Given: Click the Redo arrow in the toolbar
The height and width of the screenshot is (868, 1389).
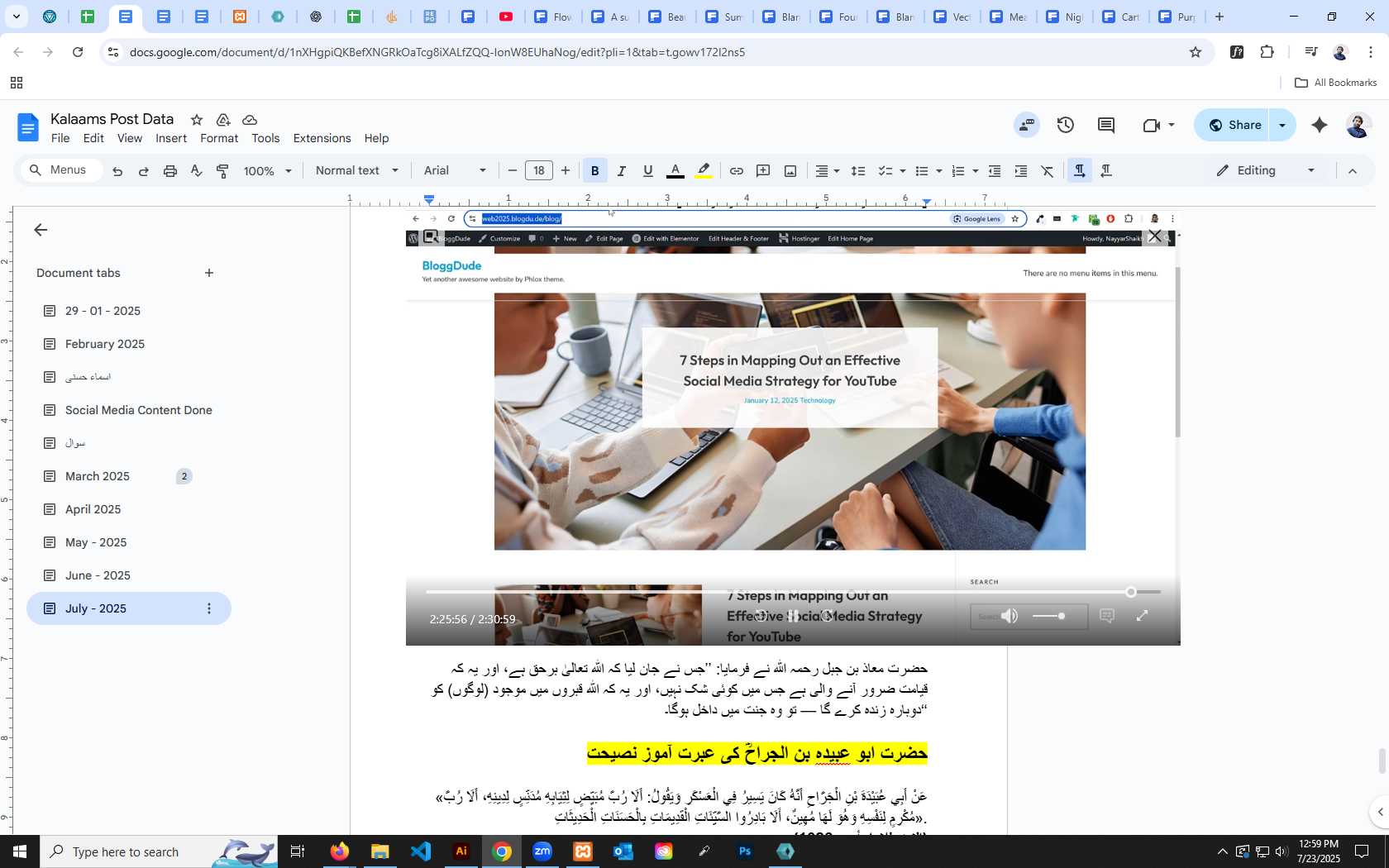Looking at the screenshot, I should coord(144,171).
